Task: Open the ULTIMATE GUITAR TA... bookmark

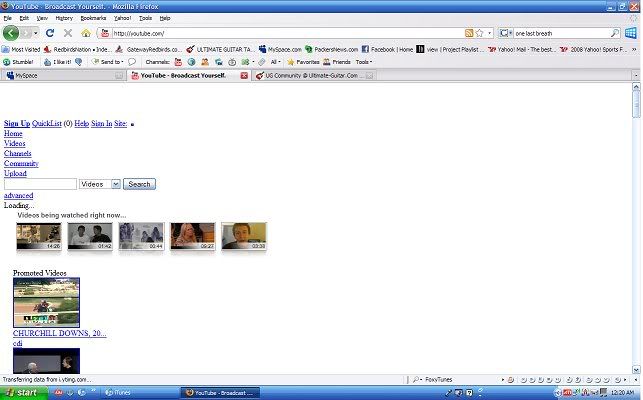Action: [x=219, y=49]
